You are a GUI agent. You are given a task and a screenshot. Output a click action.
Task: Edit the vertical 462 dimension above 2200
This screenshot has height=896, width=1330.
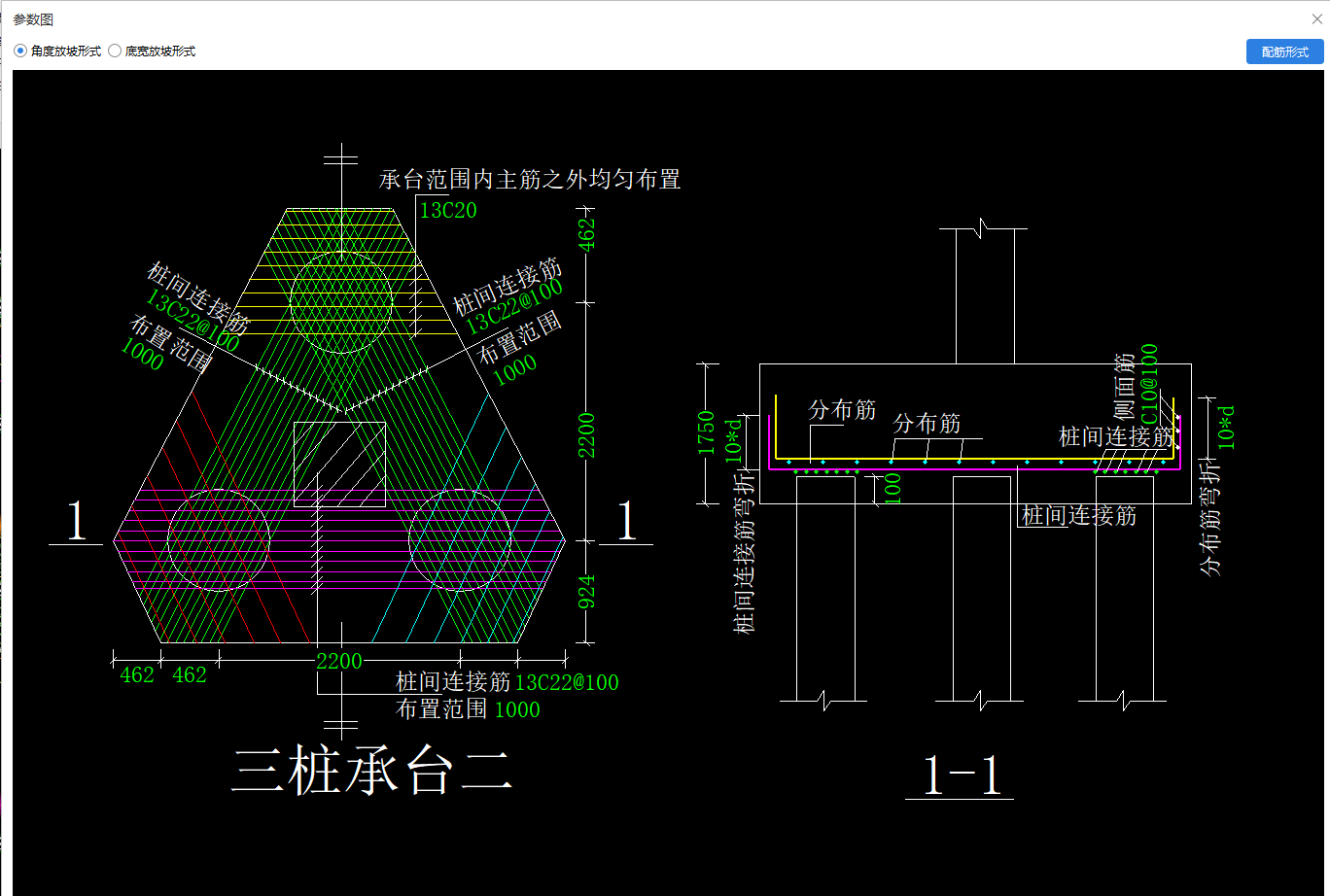(587, 236)
